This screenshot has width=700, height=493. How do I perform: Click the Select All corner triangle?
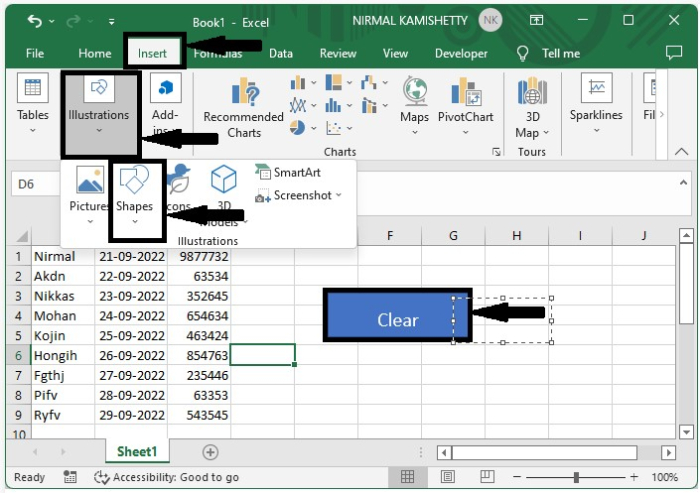[21, 236]
